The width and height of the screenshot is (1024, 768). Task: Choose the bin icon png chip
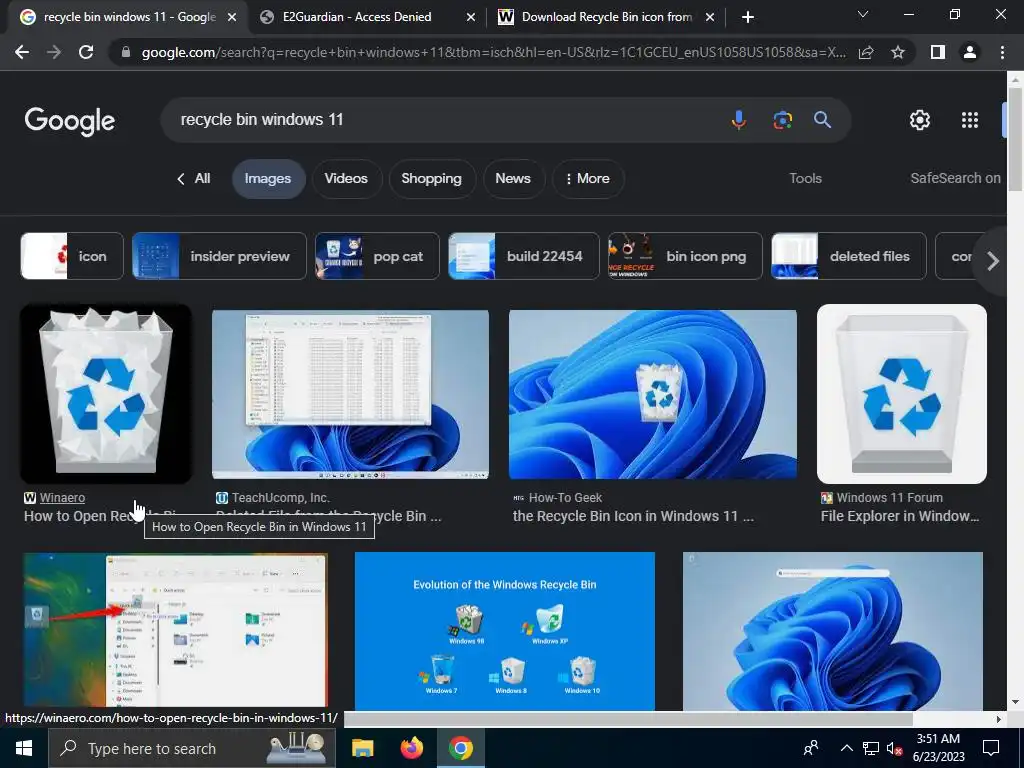(x=685, y=256)
